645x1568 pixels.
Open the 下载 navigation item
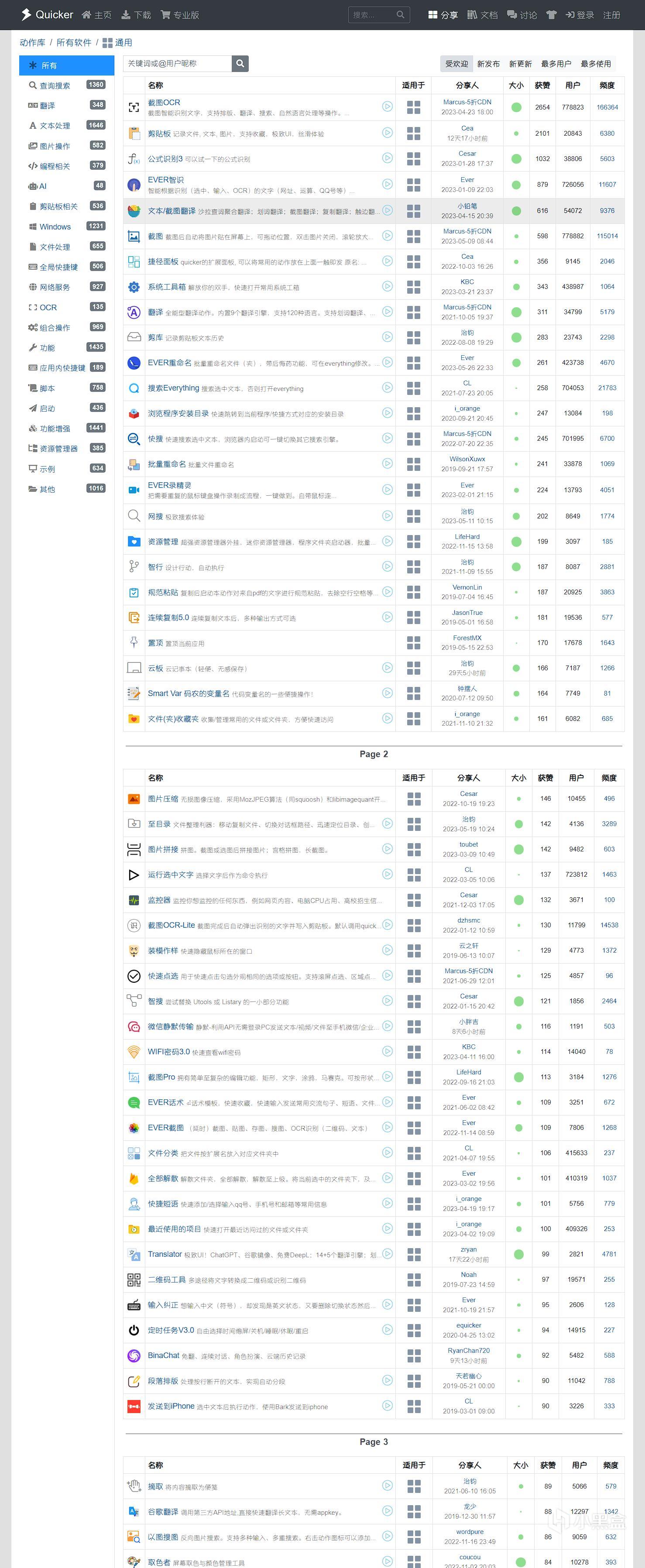click(x=136, y=14)
